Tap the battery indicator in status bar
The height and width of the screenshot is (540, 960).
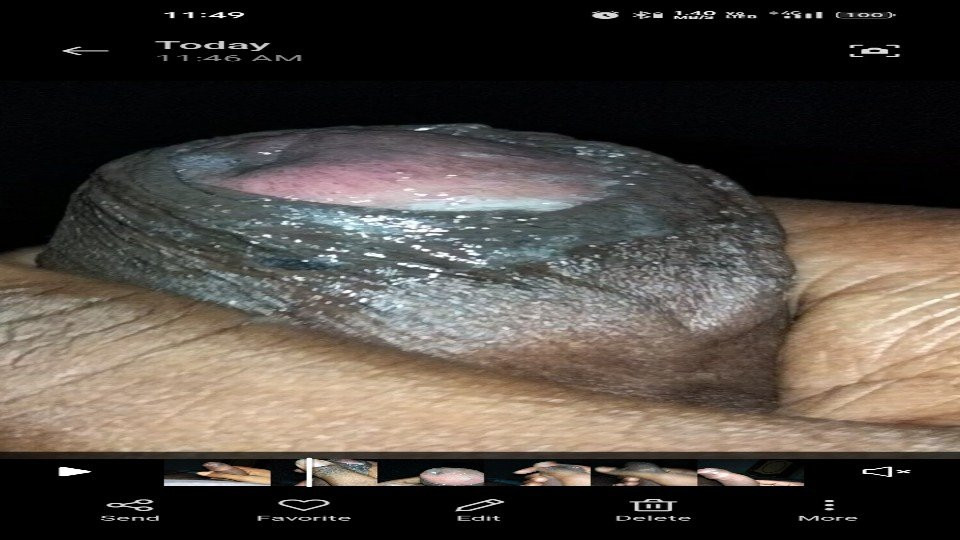point(865,15)
